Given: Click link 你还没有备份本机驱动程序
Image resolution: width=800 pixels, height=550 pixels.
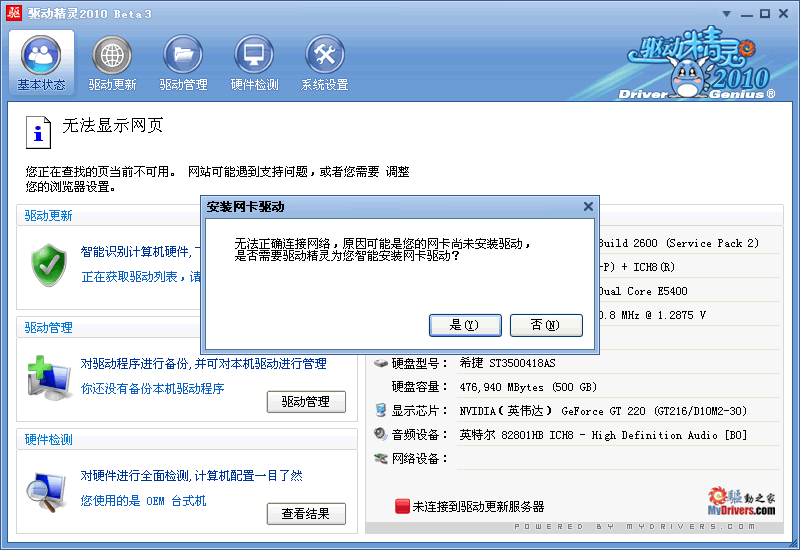Looking at the screenshot, I should [153, 389].
